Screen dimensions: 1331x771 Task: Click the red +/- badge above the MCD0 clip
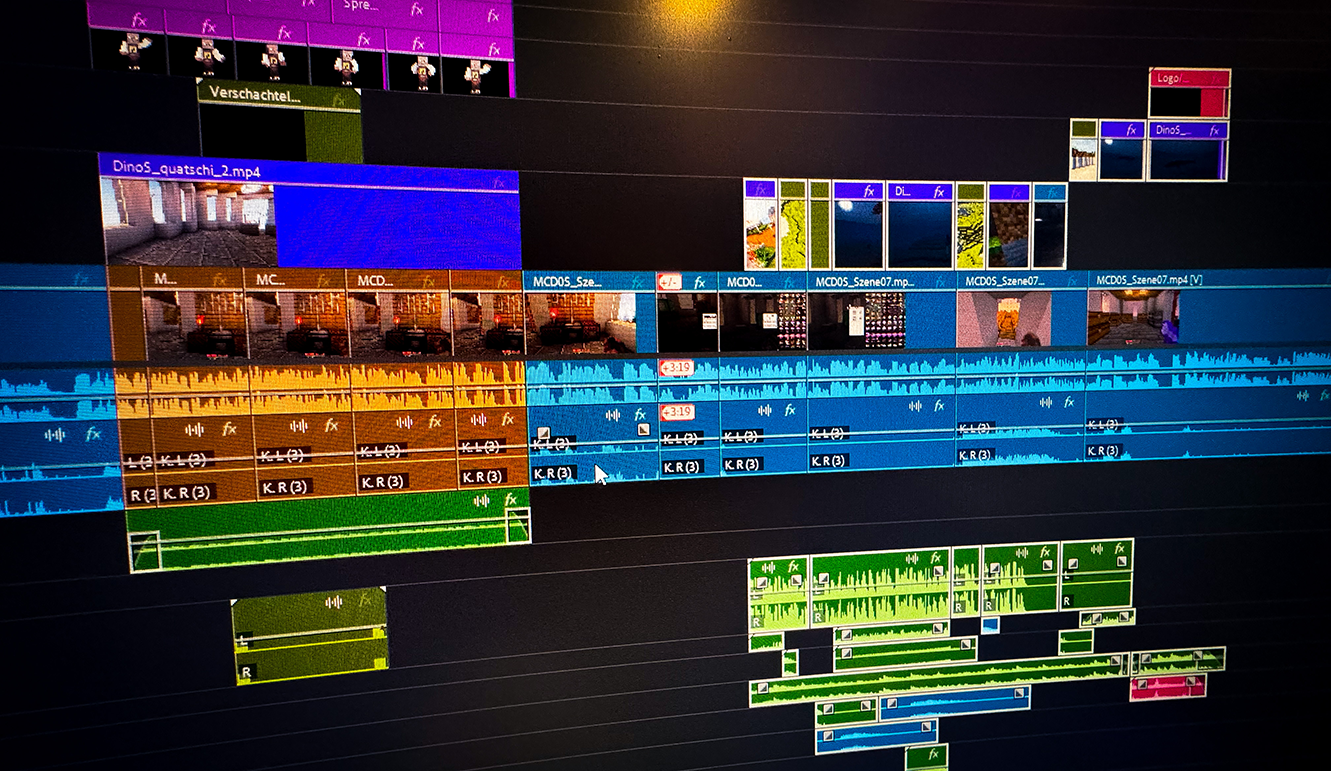[668, 282]
